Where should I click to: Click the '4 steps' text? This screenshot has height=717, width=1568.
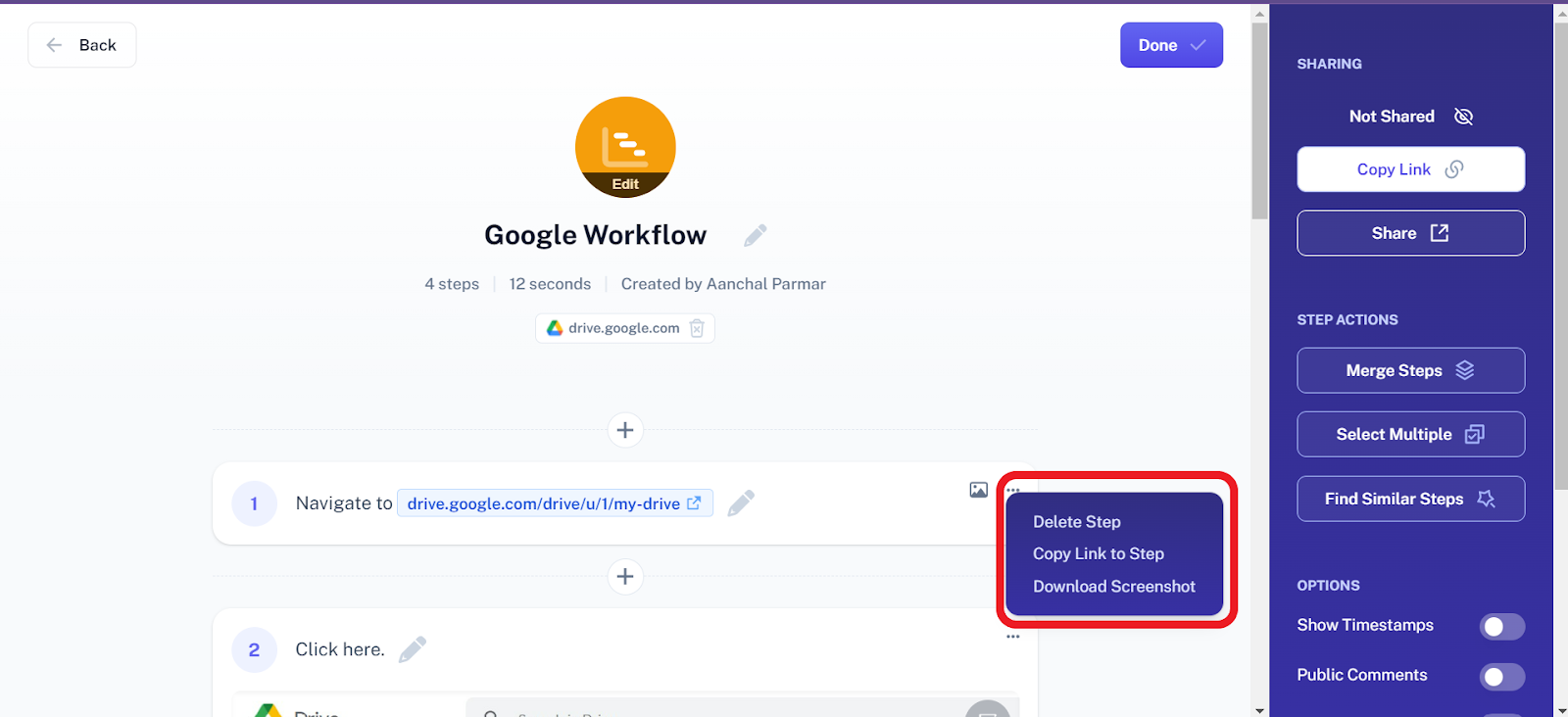452,284
